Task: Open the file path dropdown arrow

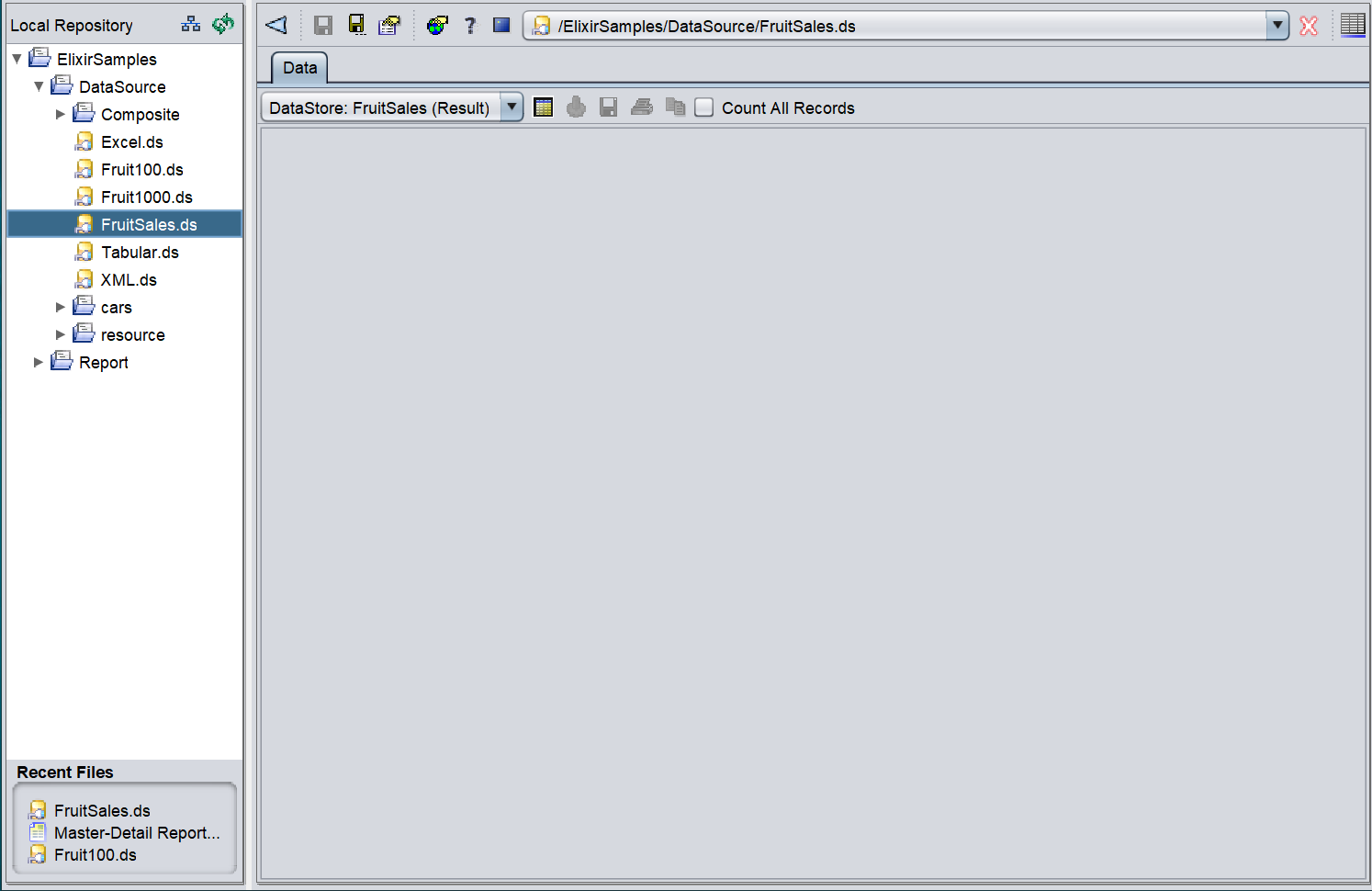Action: pyautogui.click(x=1276, y=26)
